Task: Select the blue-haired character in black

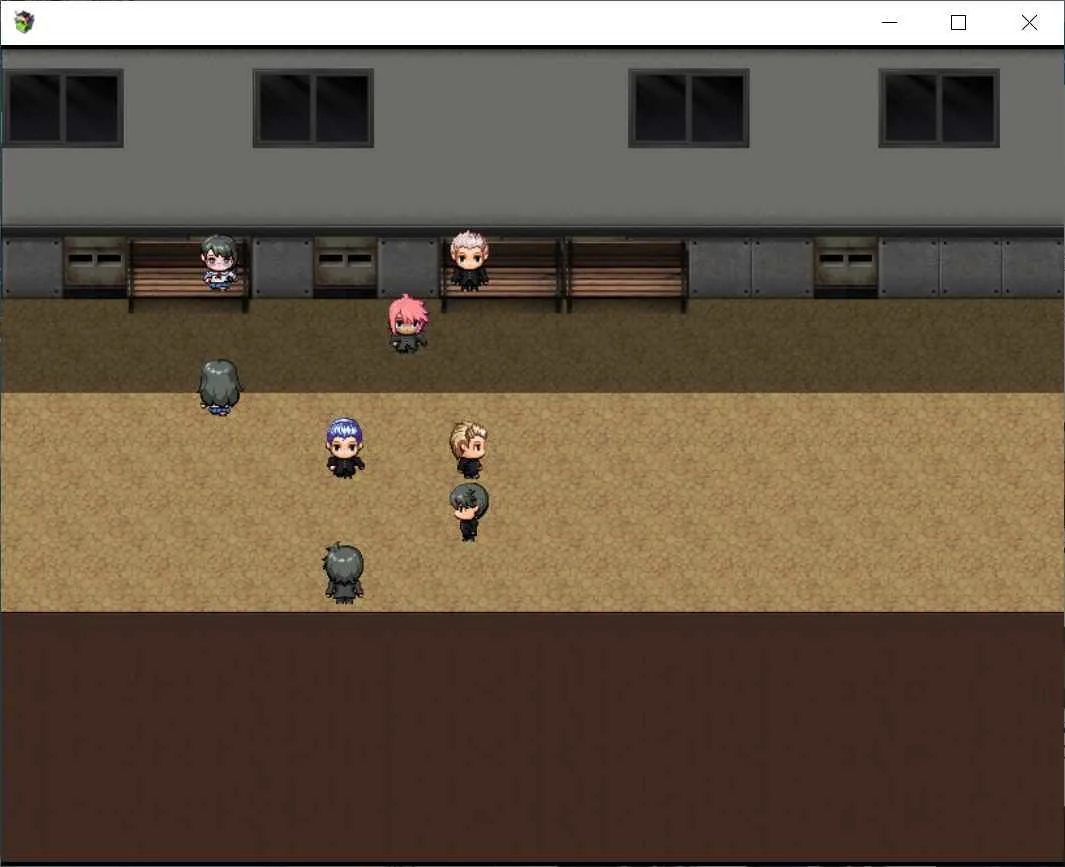Action: pos(345,448)
